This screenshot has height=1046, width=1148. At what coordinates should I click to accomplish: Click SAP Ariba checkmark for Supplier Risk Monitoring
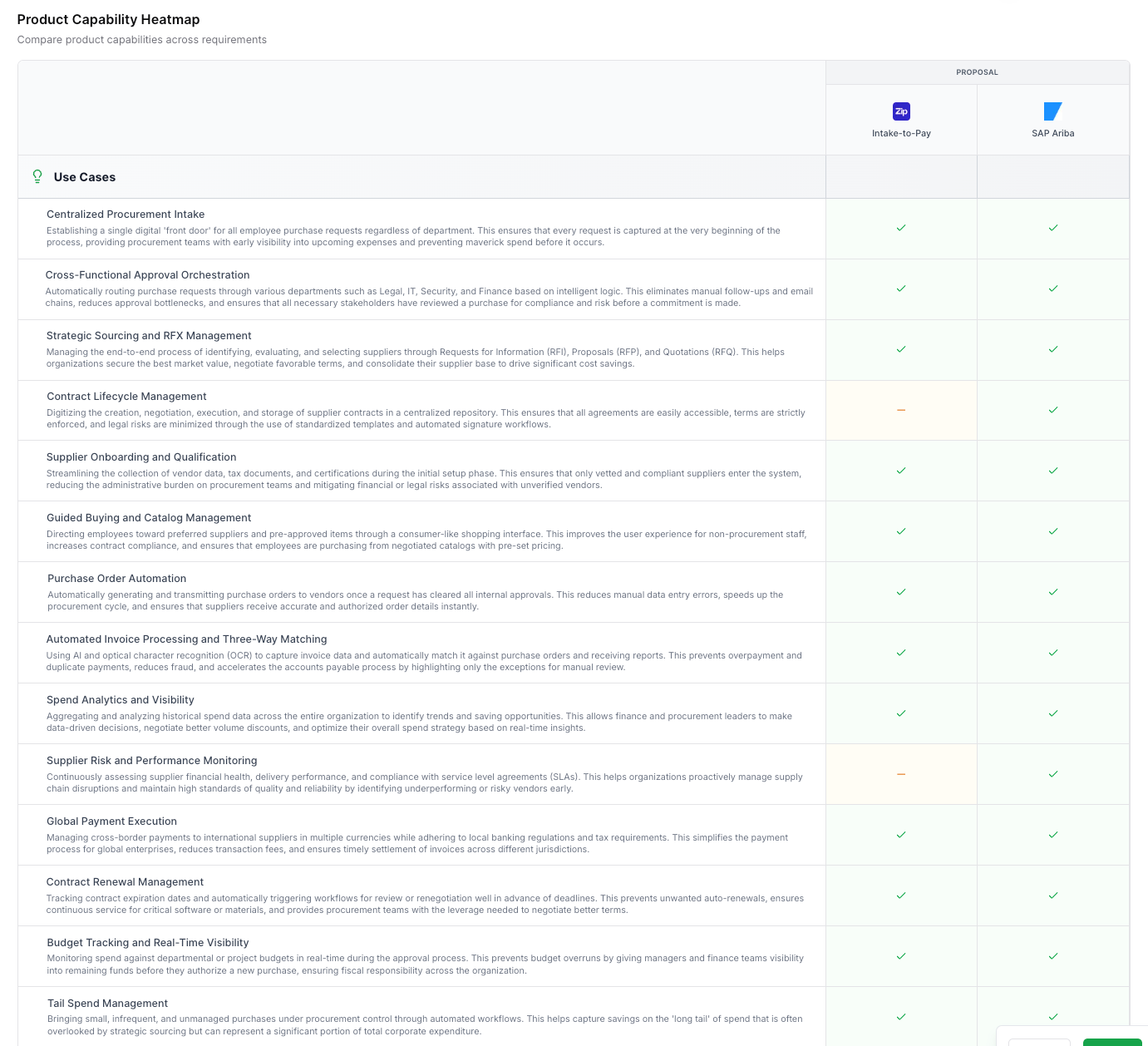(1052, 774)
